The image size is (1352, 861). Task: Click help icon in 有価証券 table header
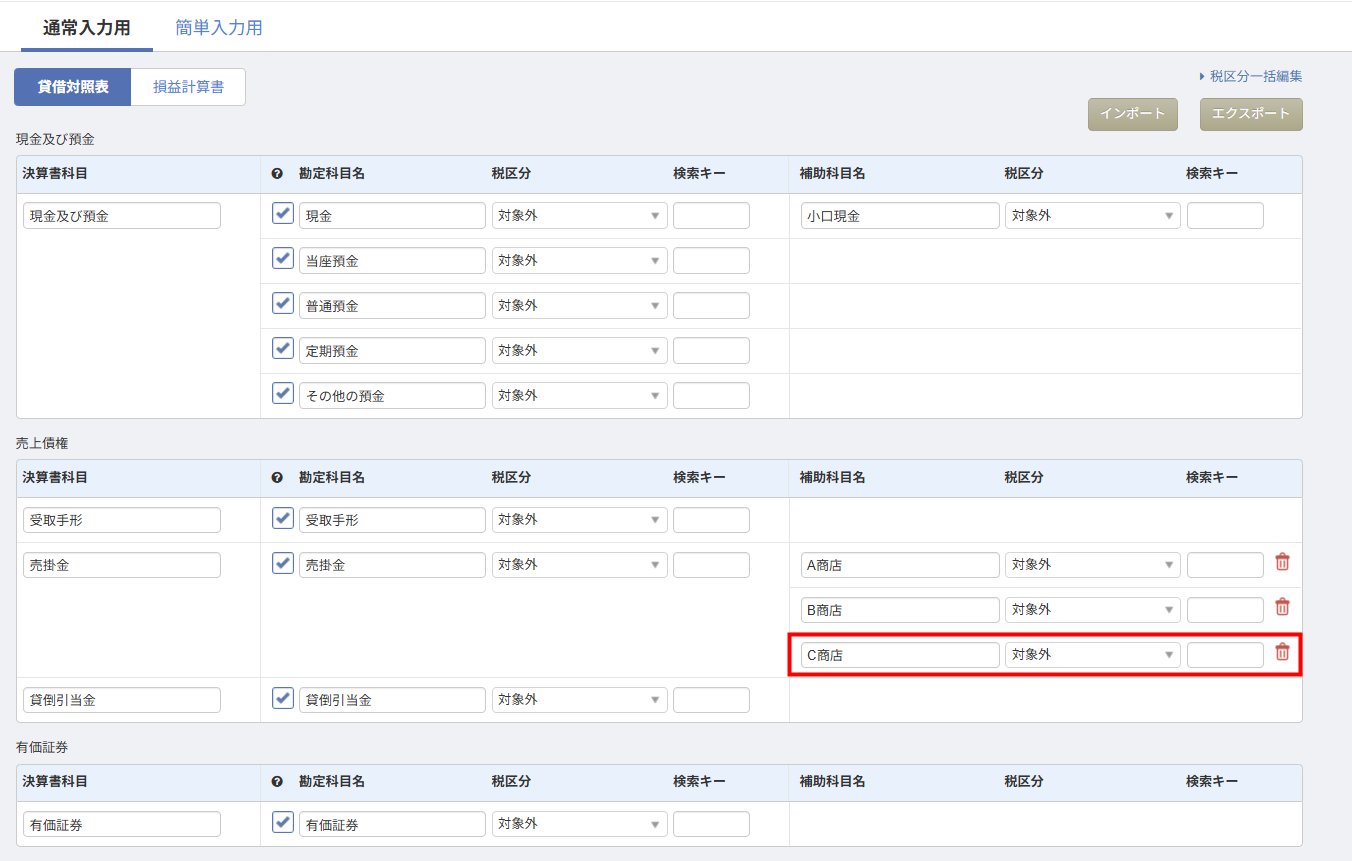click(278, 782)
